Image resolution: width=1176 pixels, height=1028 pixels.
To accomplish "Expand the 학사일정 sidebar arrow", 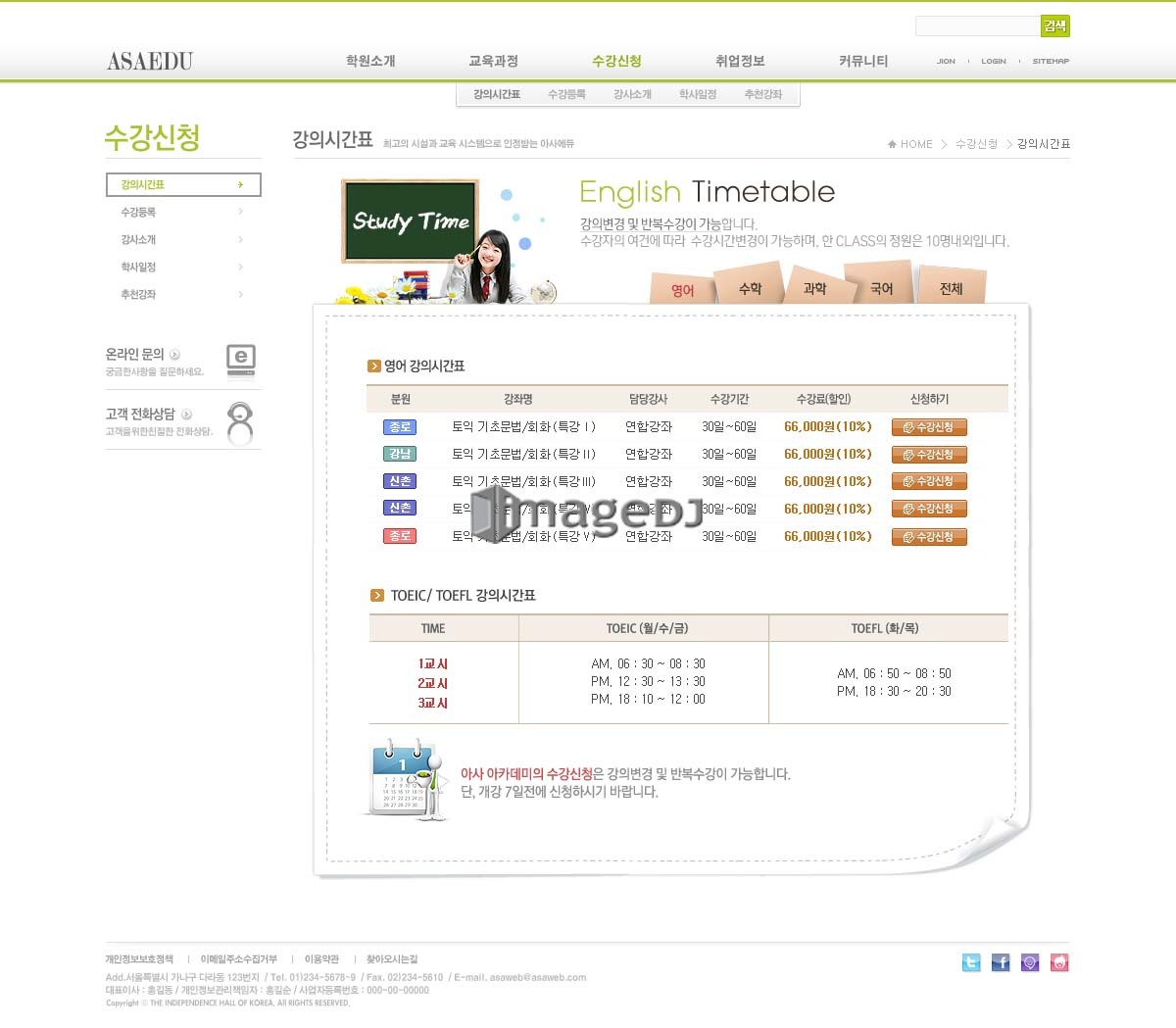I will (240, 267).
